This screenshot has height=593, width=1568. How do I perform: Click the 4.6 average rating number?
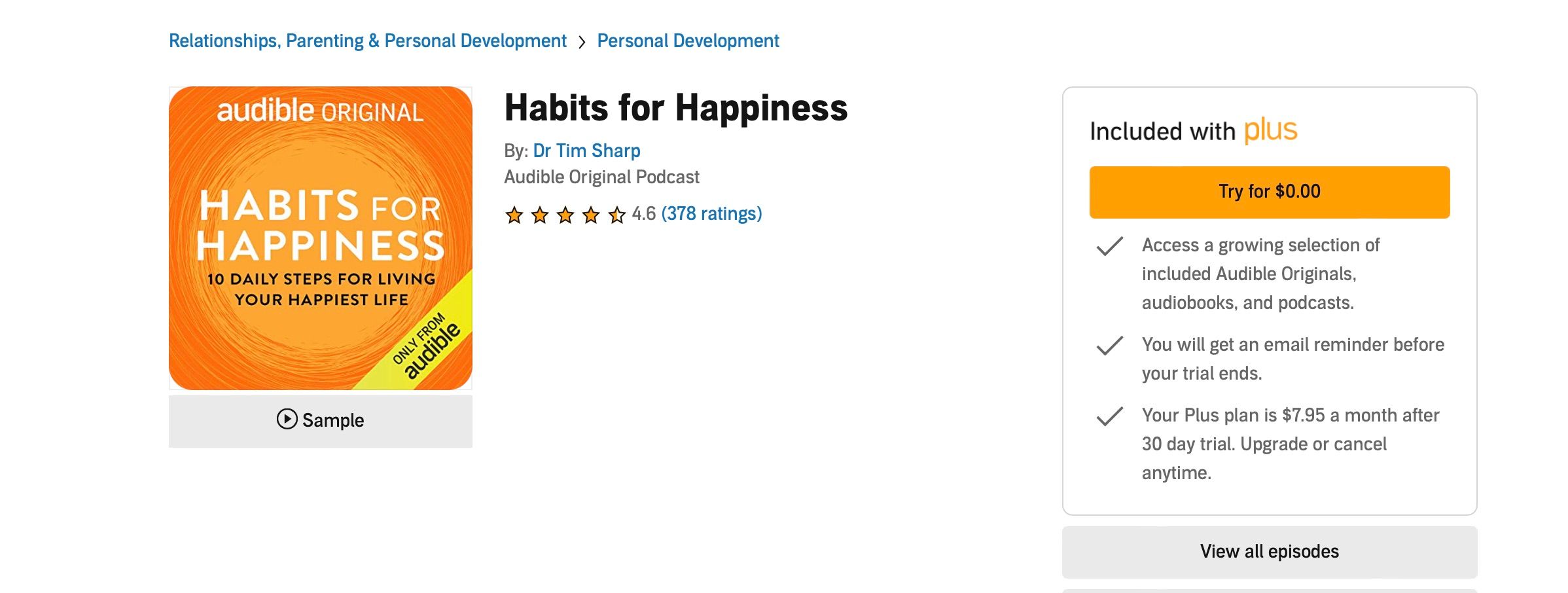pos(644,214)
